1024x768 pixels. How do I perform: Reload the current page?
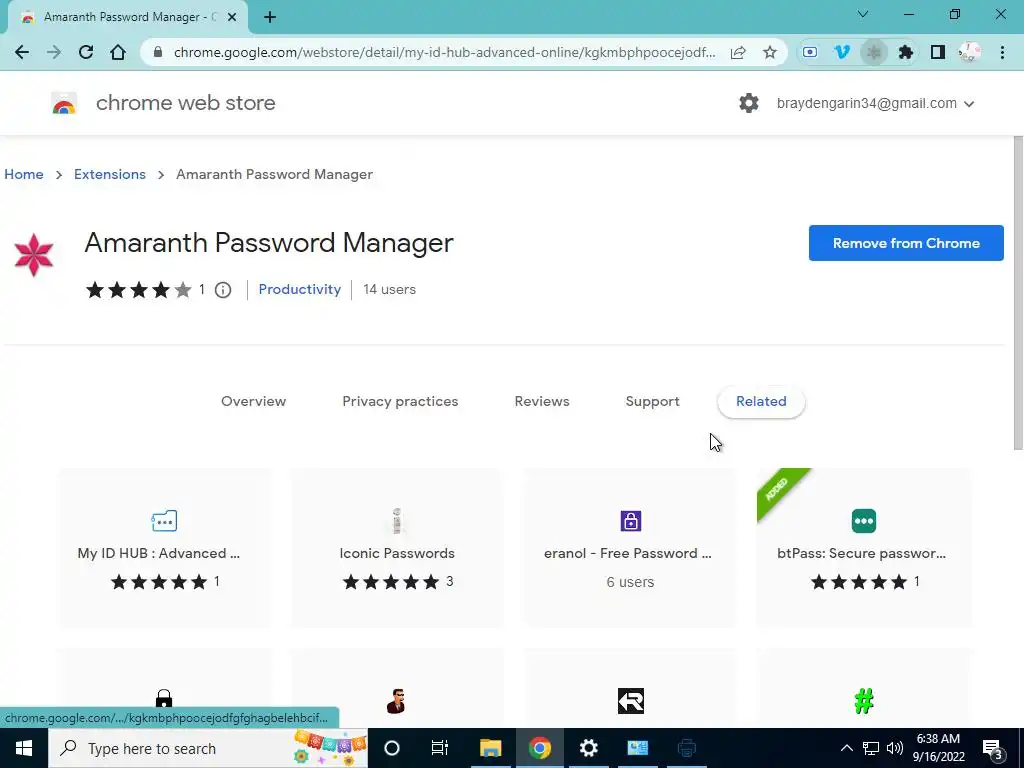point(86,52)
